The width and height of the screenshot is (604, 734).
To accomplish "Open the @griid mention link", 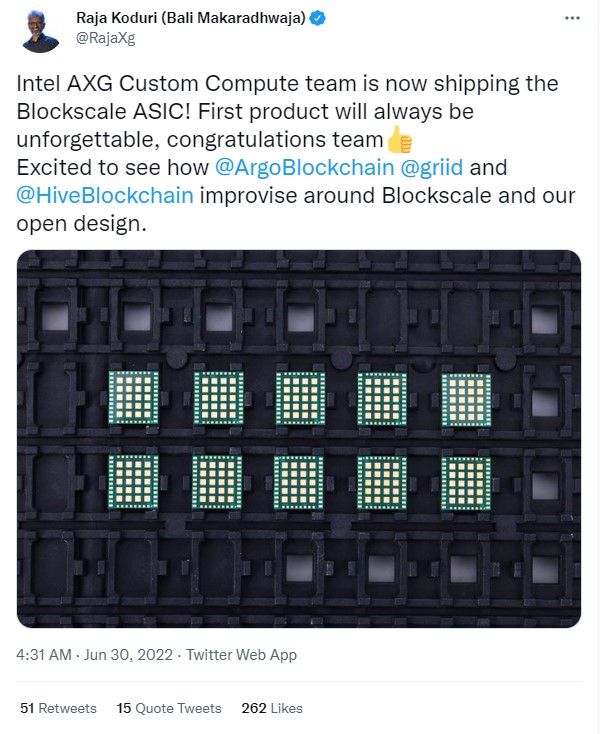I will point(432,168).
